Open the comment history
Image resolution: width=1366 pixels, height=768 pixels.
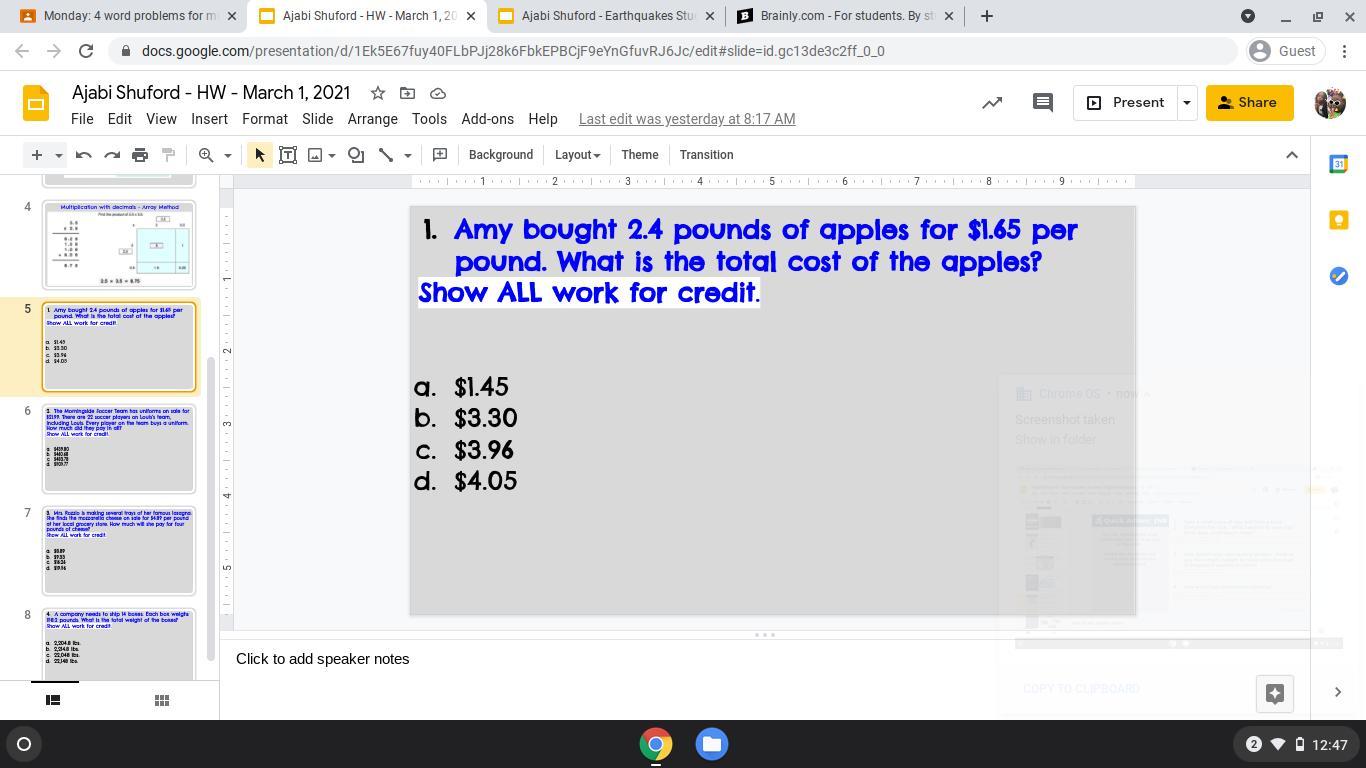coord(1043,103)
